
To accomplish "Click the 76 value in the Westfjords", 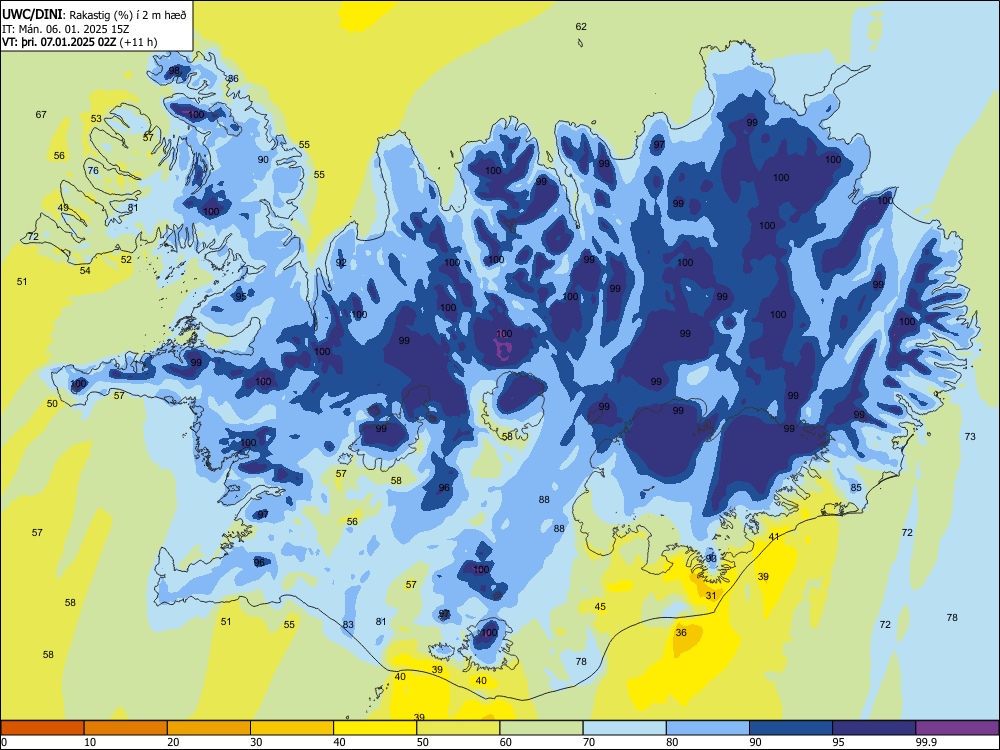I will tap(93, 170).
